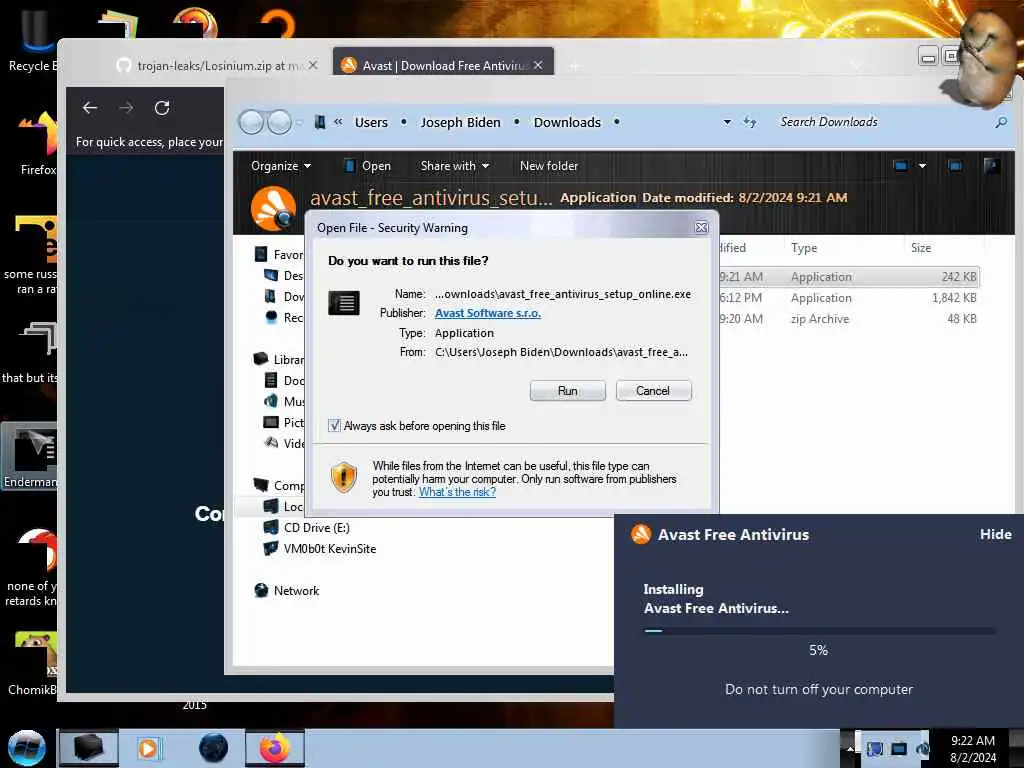
Task: Select the zip Archive 48 KB row
Action: pos(848,319)
